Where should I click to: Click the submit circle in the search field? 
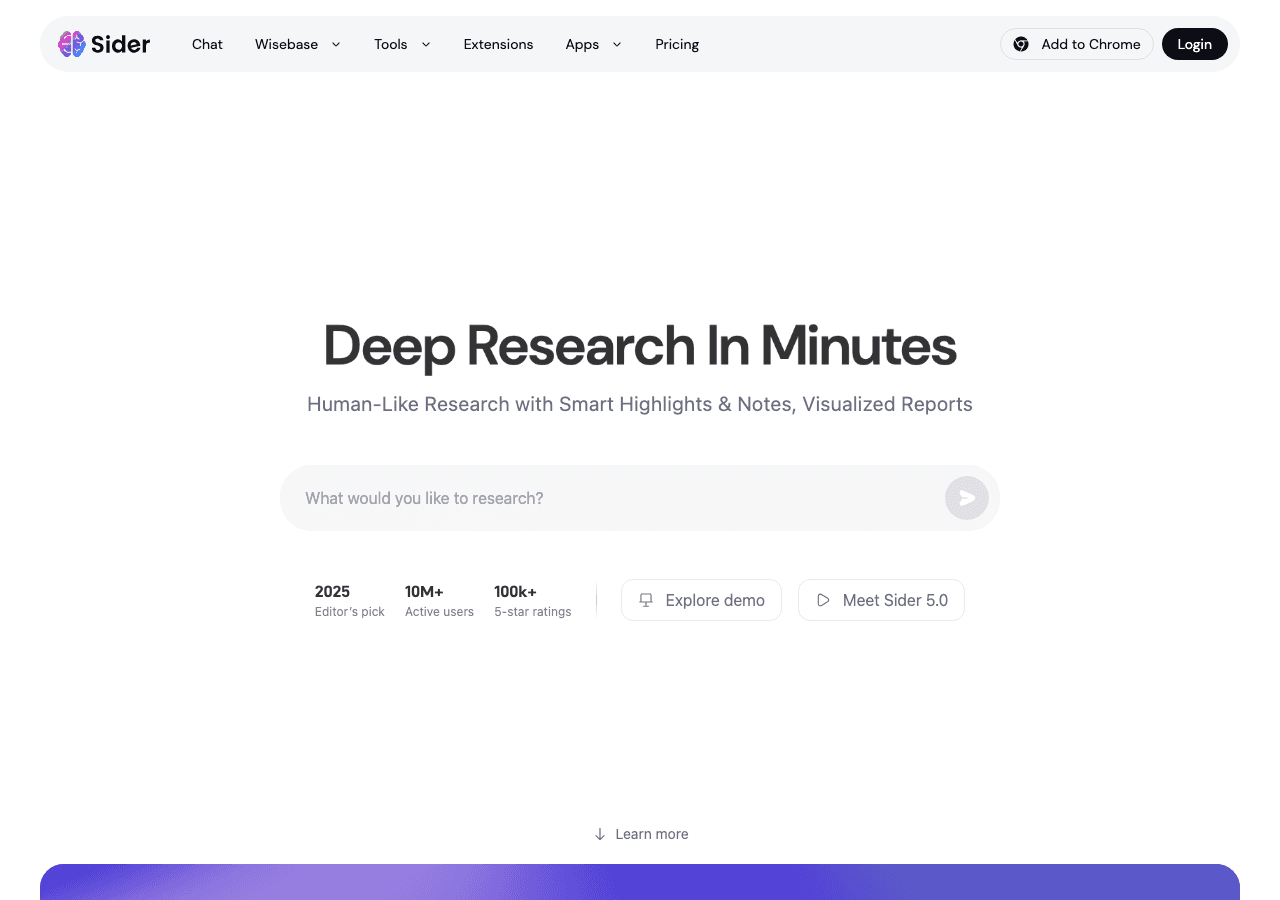(966, 498)
